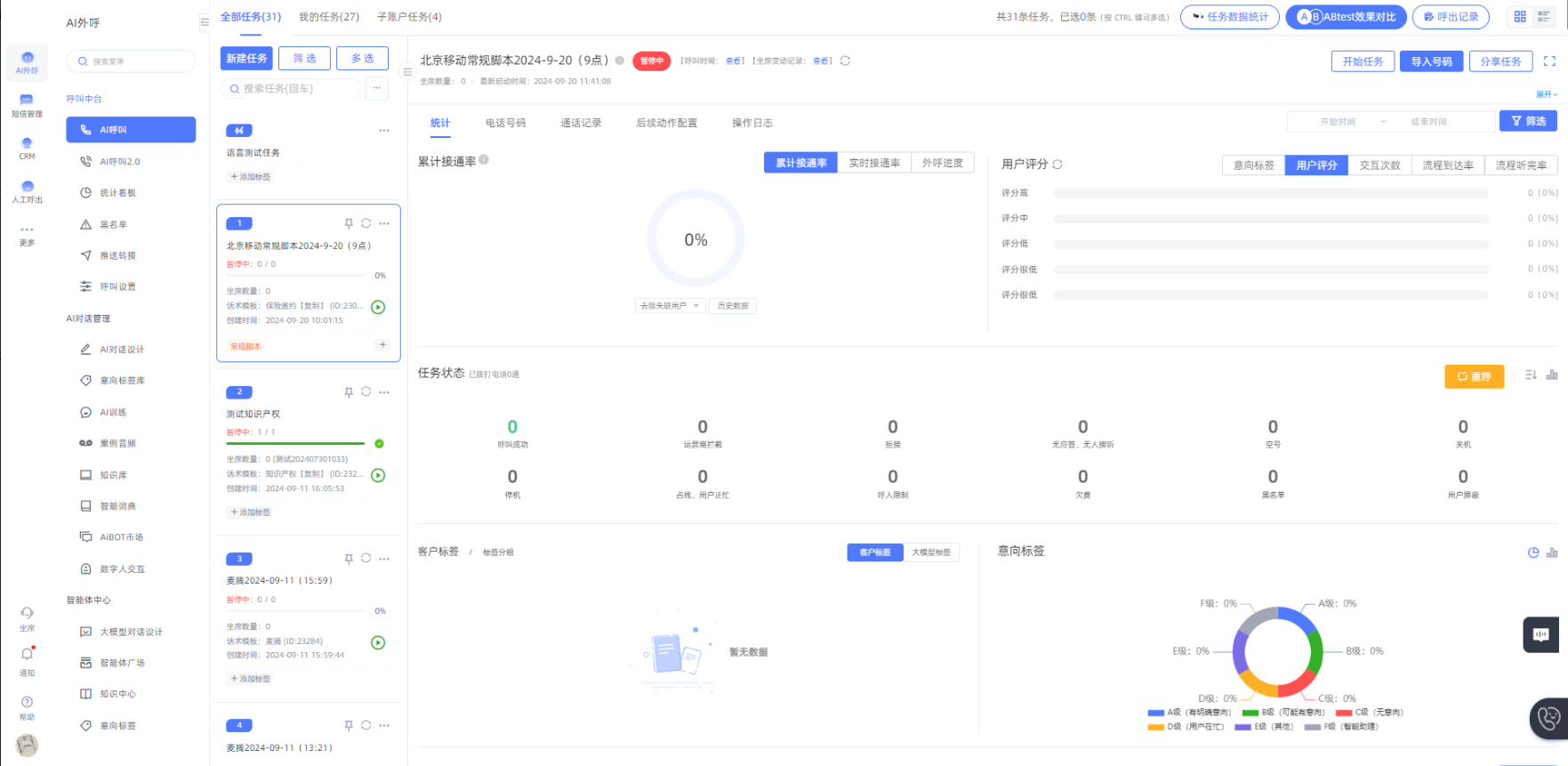Expand task details via 展开 link
Viewport: 1568px width, 766px height.
1546,94
